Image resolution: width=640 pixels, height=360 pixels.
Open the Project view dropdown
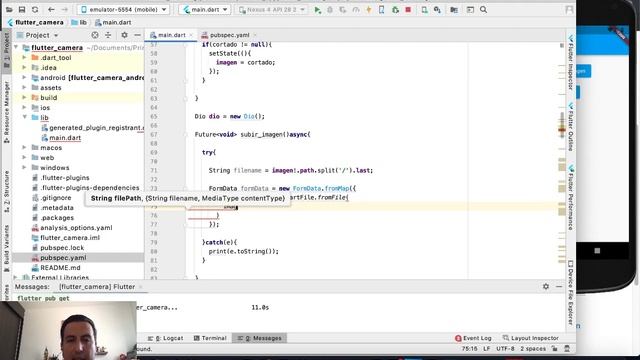[38, 35]
